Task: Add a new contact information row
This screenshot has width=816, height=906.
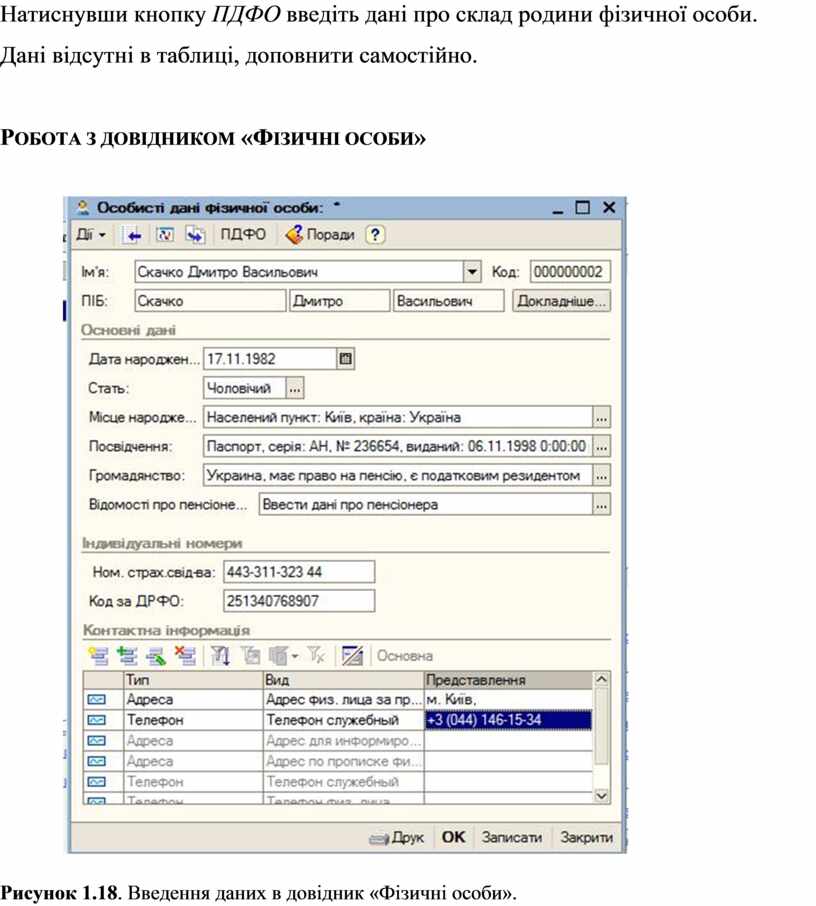Action: point(98,656)
